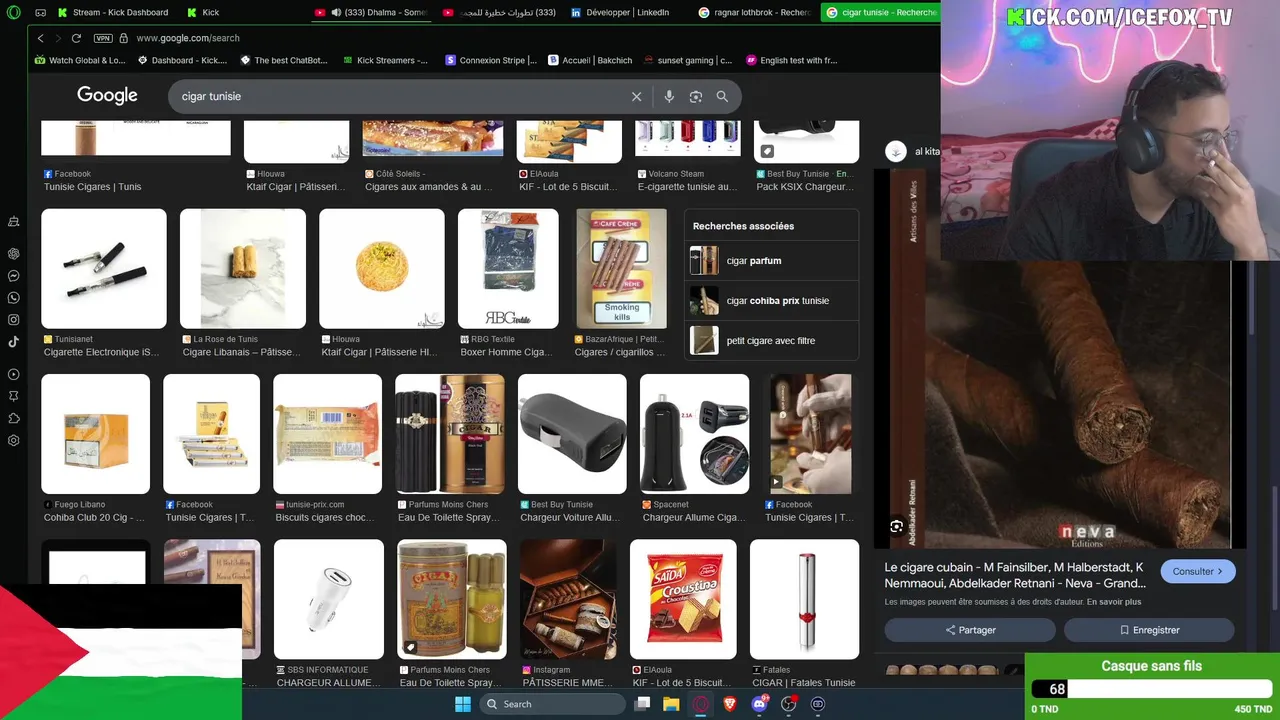Image resolution: width=1280 pixels, height=720 pixels.
Task: Open Google Lens image search icon
Action: [x=696, y=96]
